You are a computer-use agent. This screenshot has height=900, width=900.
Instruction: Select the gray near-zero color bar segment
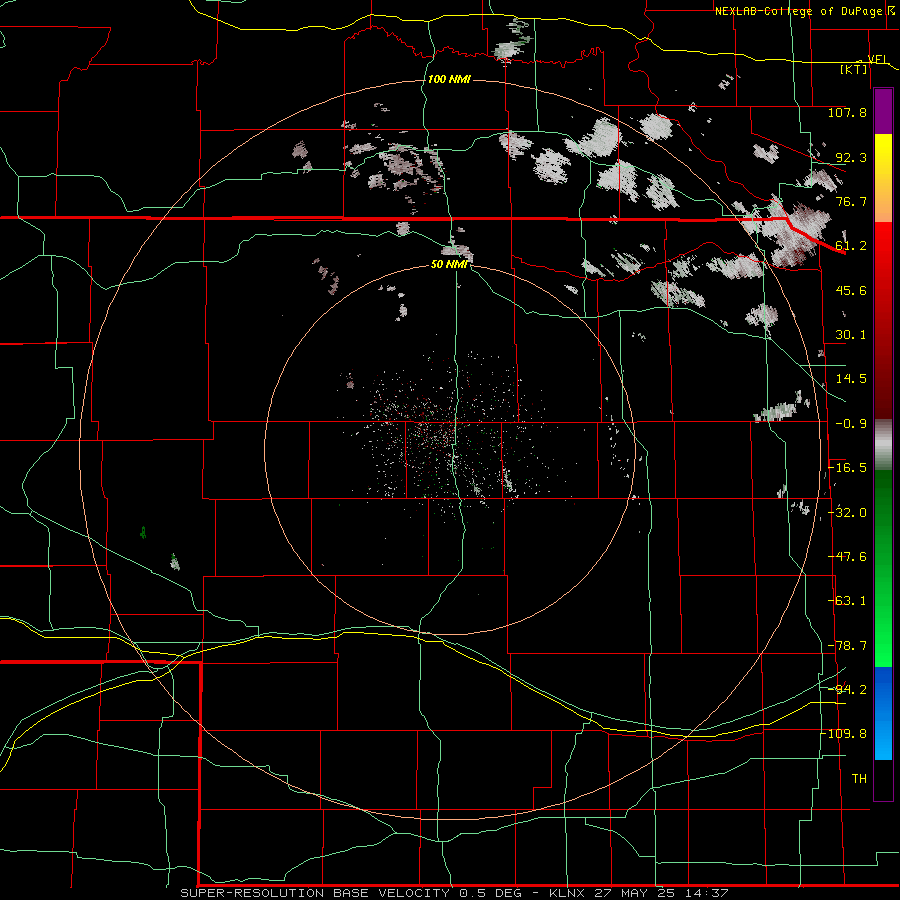click(883, 444)
